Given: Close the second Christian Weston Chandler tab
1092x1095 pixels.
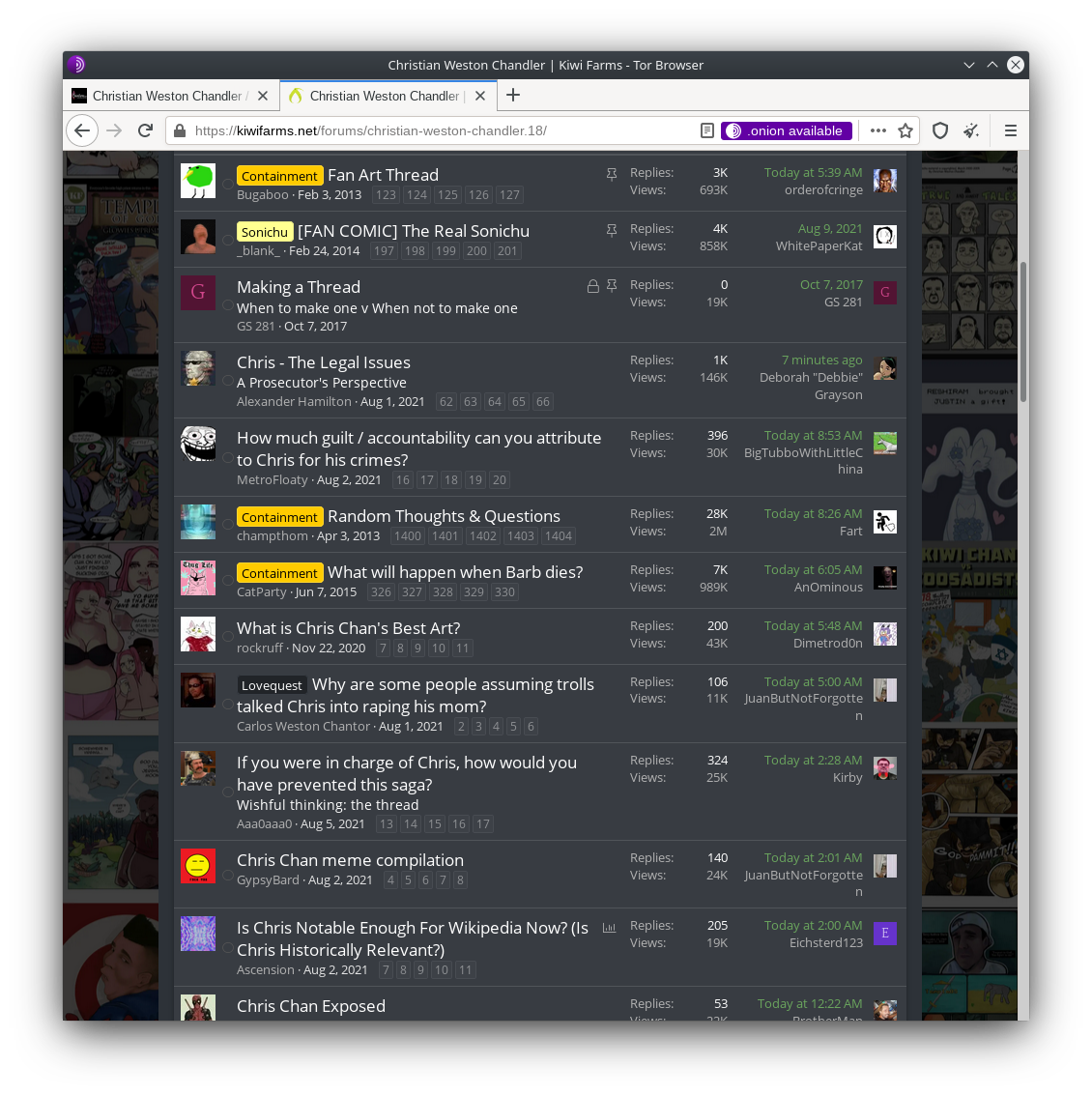Looking at the screenshot, I should coord(480,96).
